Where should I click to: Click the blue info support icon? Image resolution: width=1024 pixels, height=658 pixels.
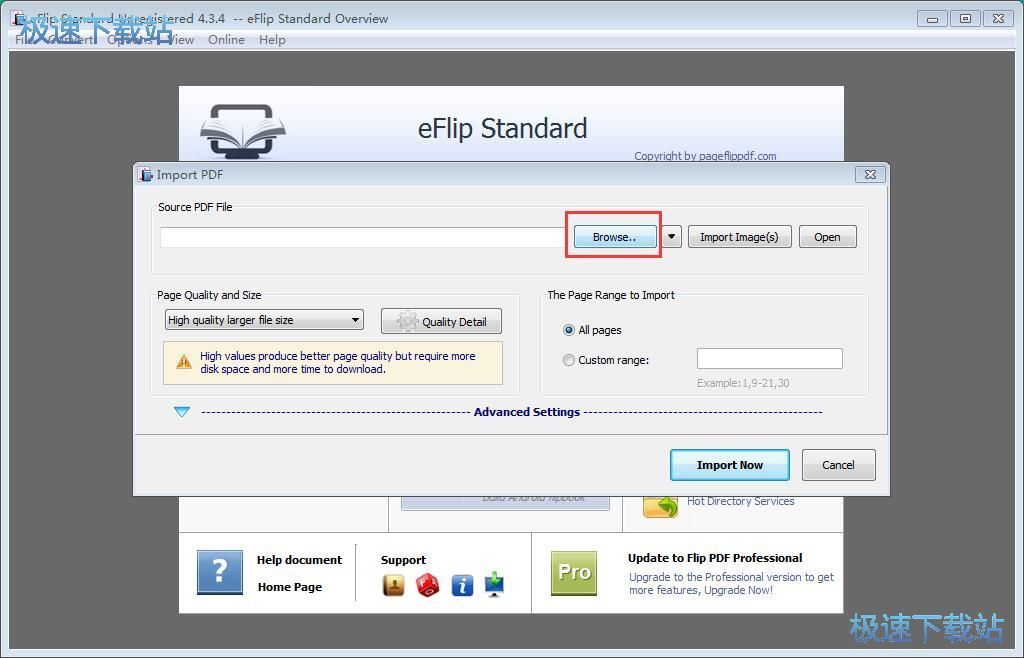tap(462, 586)
